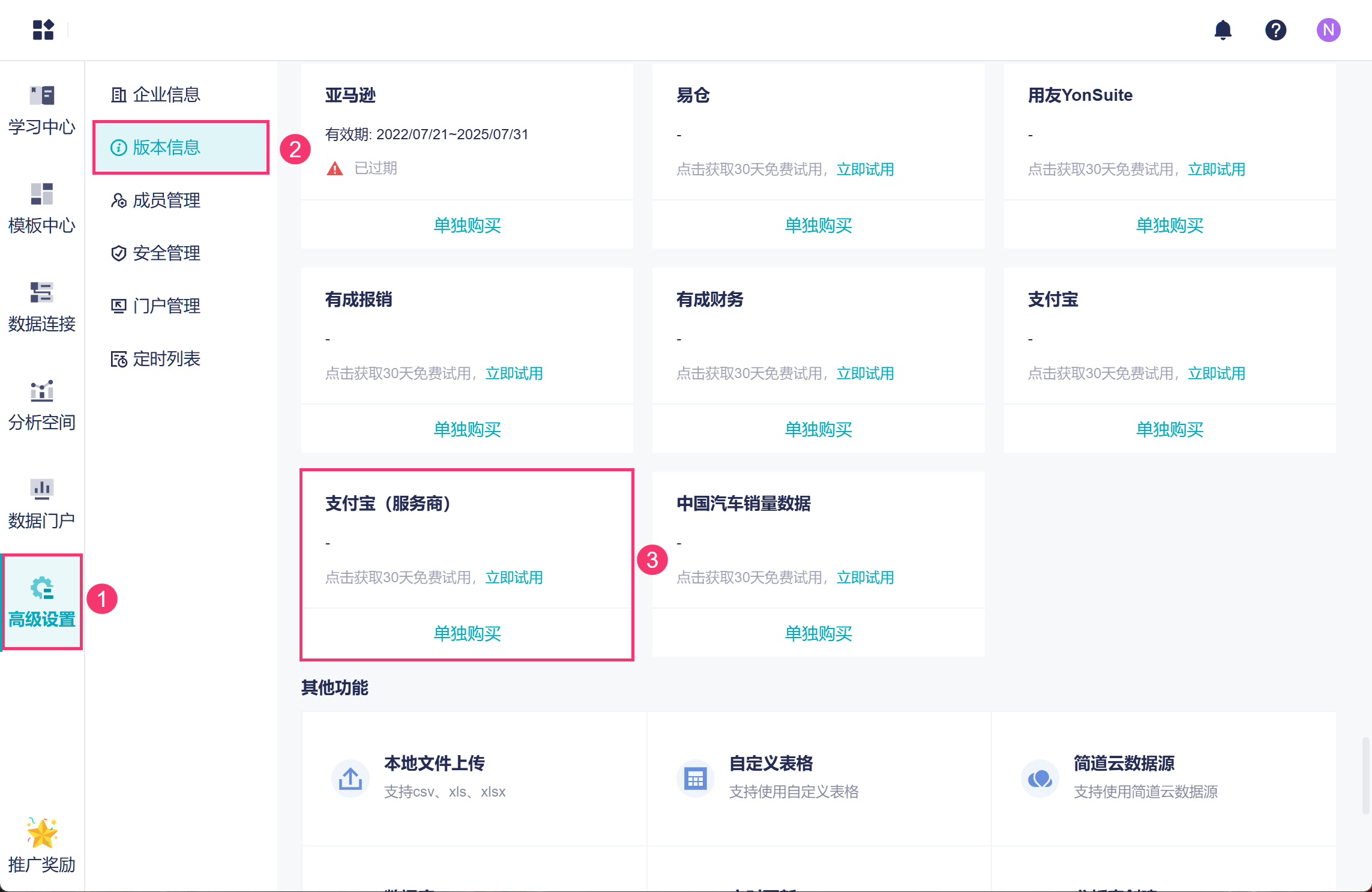This screenshot has height=892, width=1372.
Task: Select 高级设置 in the sidebar
Action: 42,602
